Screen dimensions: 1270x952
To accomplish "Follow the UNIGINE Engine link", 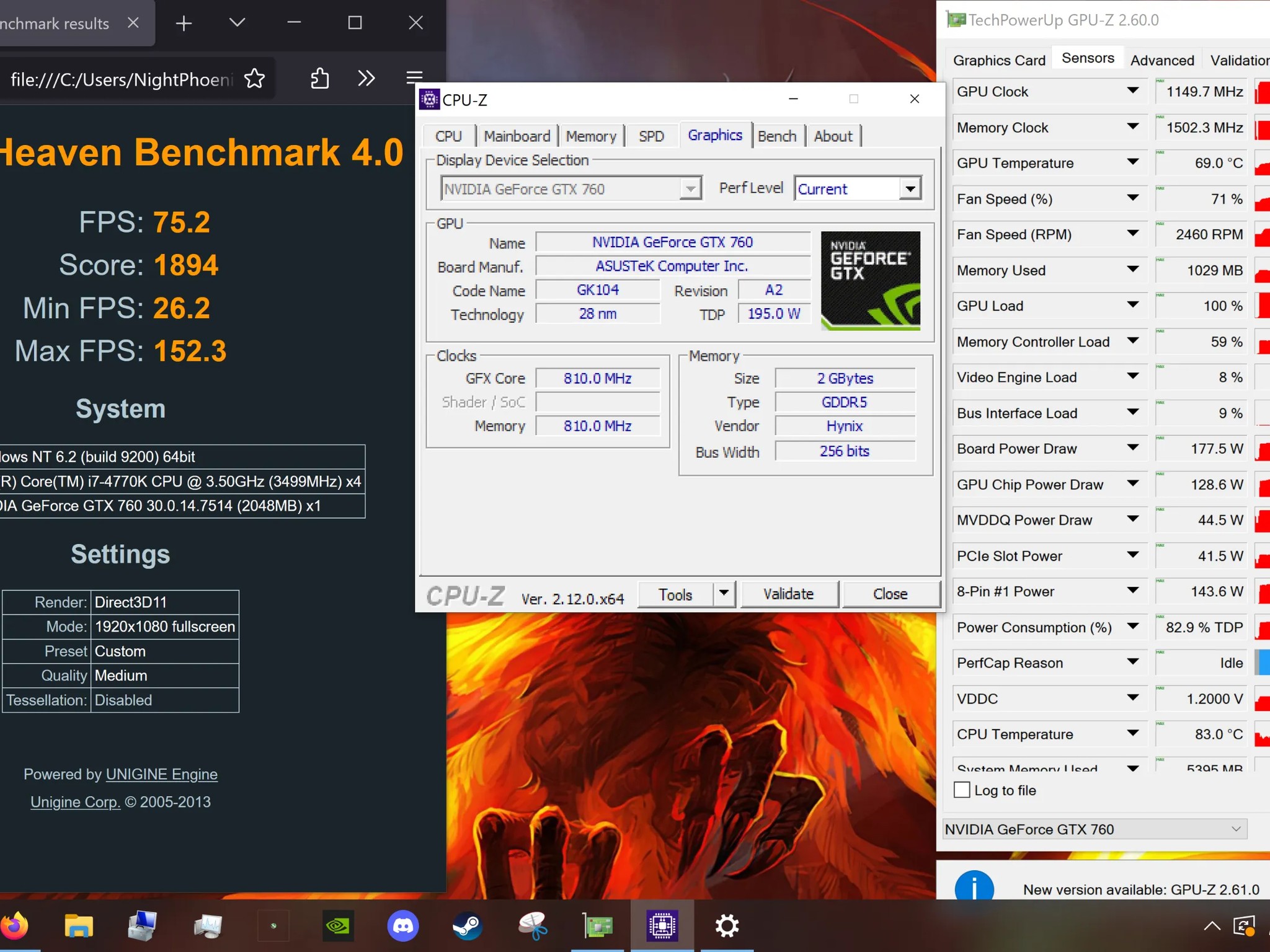I will pyautogui.click(x=161, y=773).
